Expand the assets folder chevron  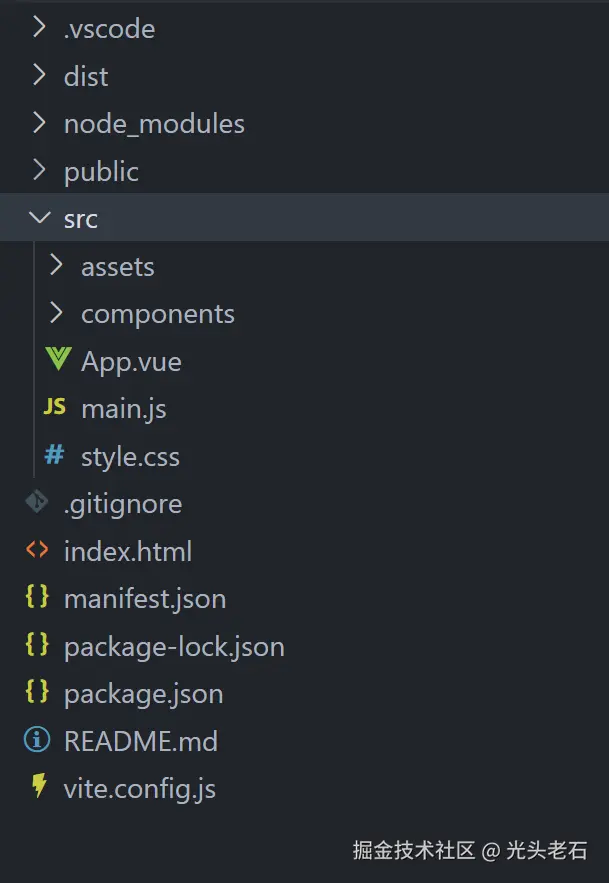click(x=56, y=266)
